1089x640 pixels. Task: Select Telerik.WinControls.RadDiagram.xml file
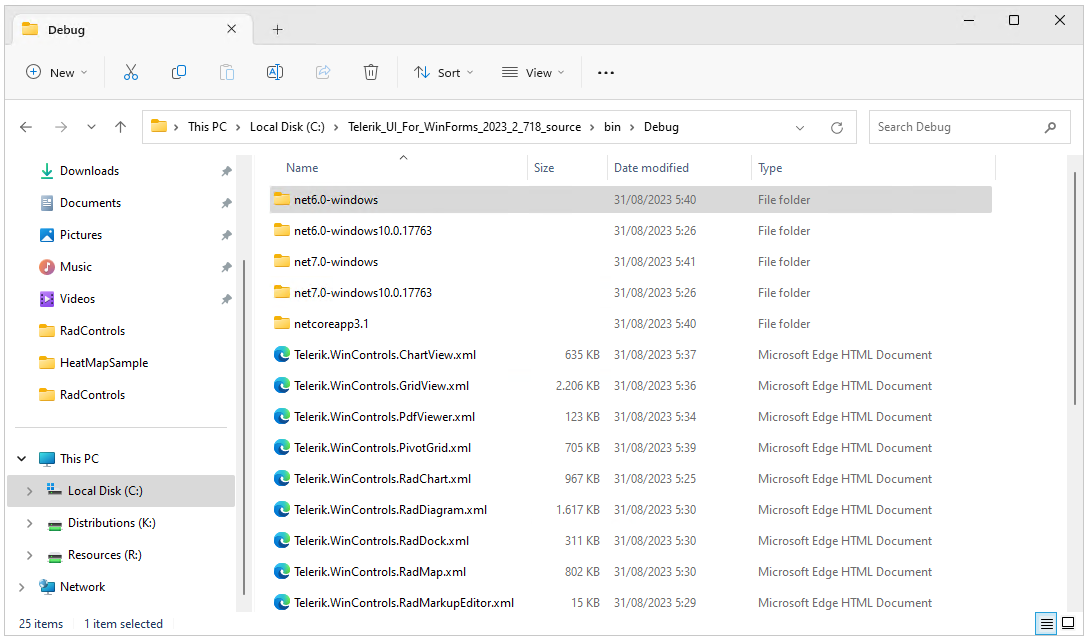(x=630, y=510)
